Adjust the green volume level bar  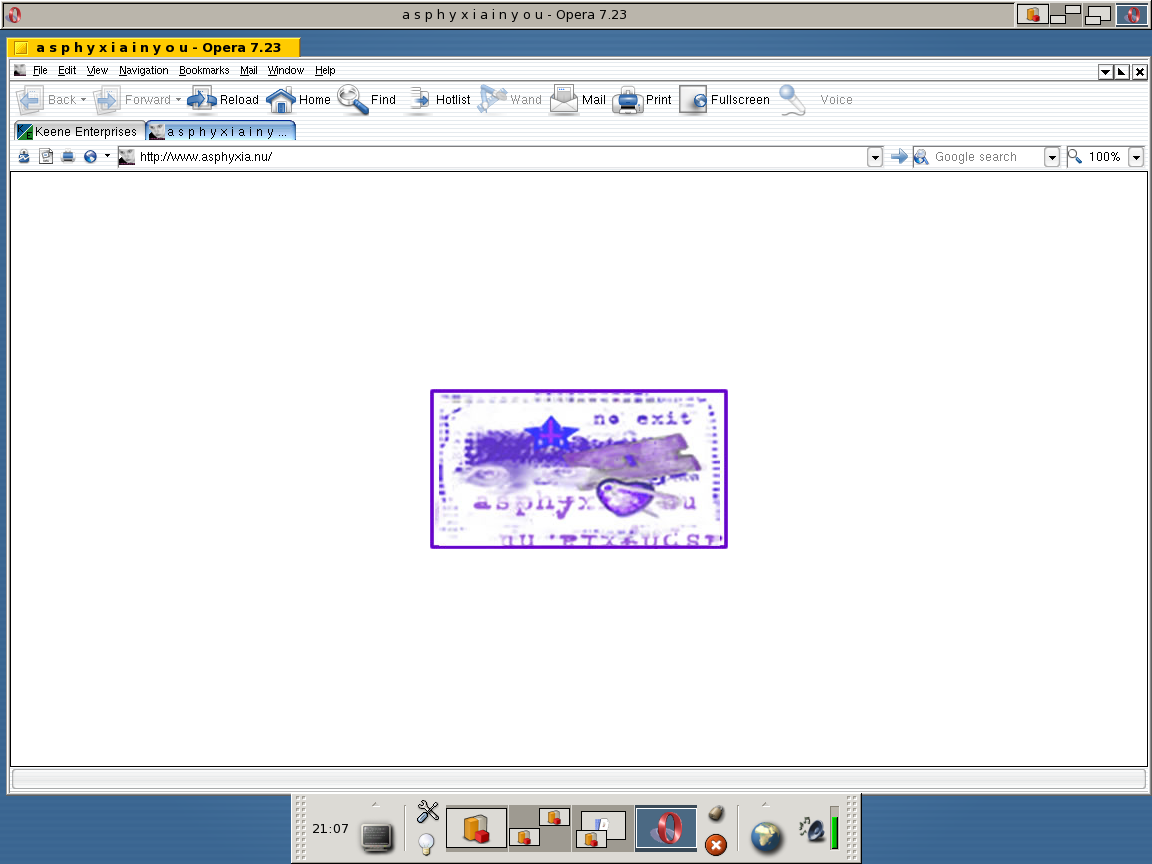click(x=835, y=828)
